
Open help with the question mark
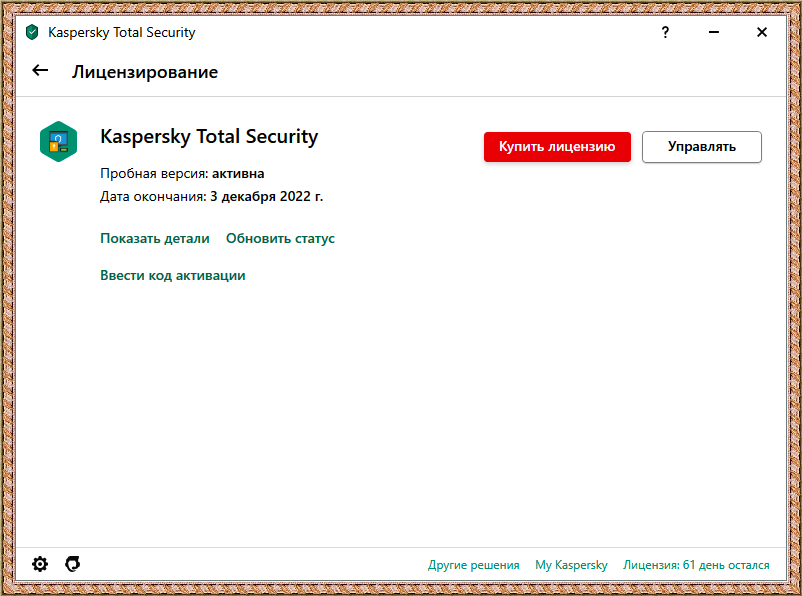point(665,32)
